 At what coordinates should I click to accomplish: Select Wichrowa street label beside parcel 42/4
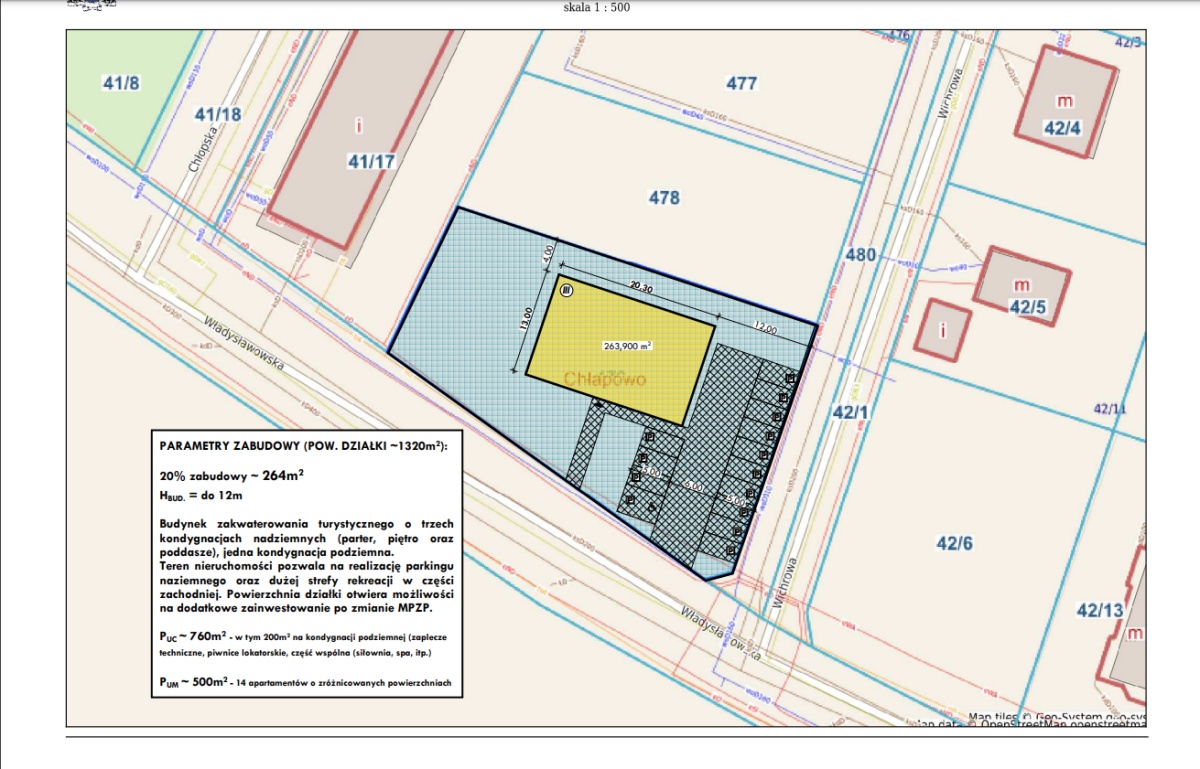tap(950, 93)
